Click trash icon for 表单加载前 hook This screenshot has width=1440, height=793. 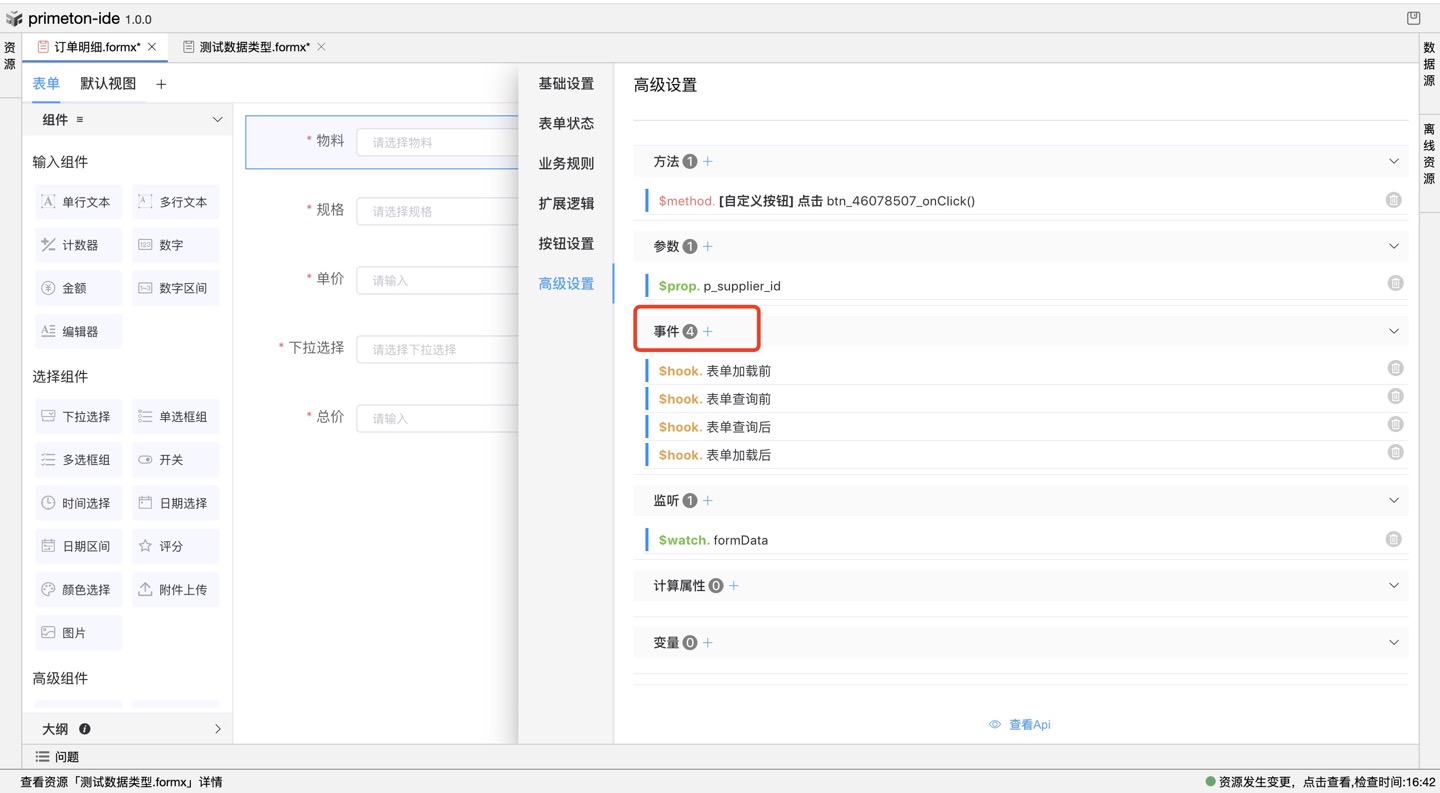1395,369
